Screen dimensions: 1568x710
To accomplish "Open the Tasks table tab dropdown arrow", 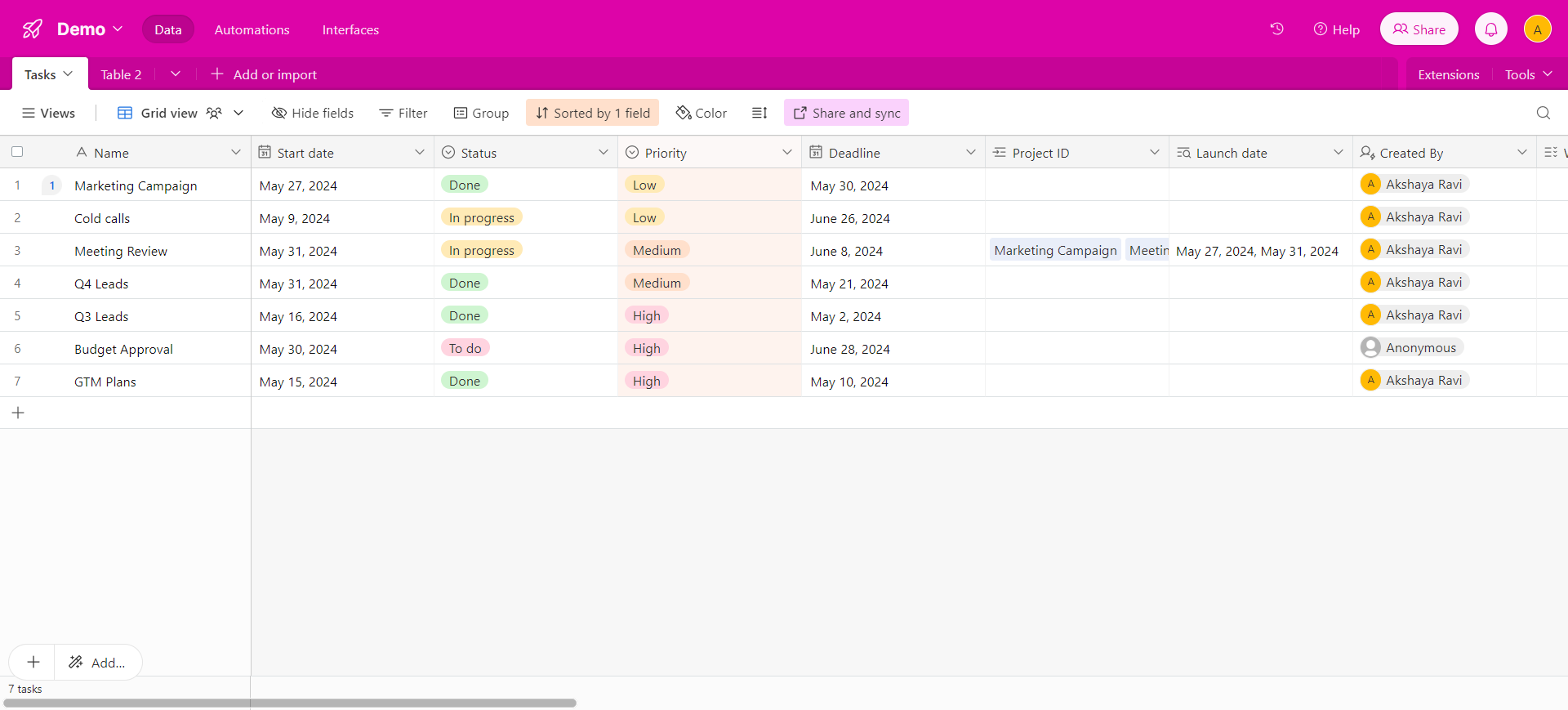I will pos(68,74).
